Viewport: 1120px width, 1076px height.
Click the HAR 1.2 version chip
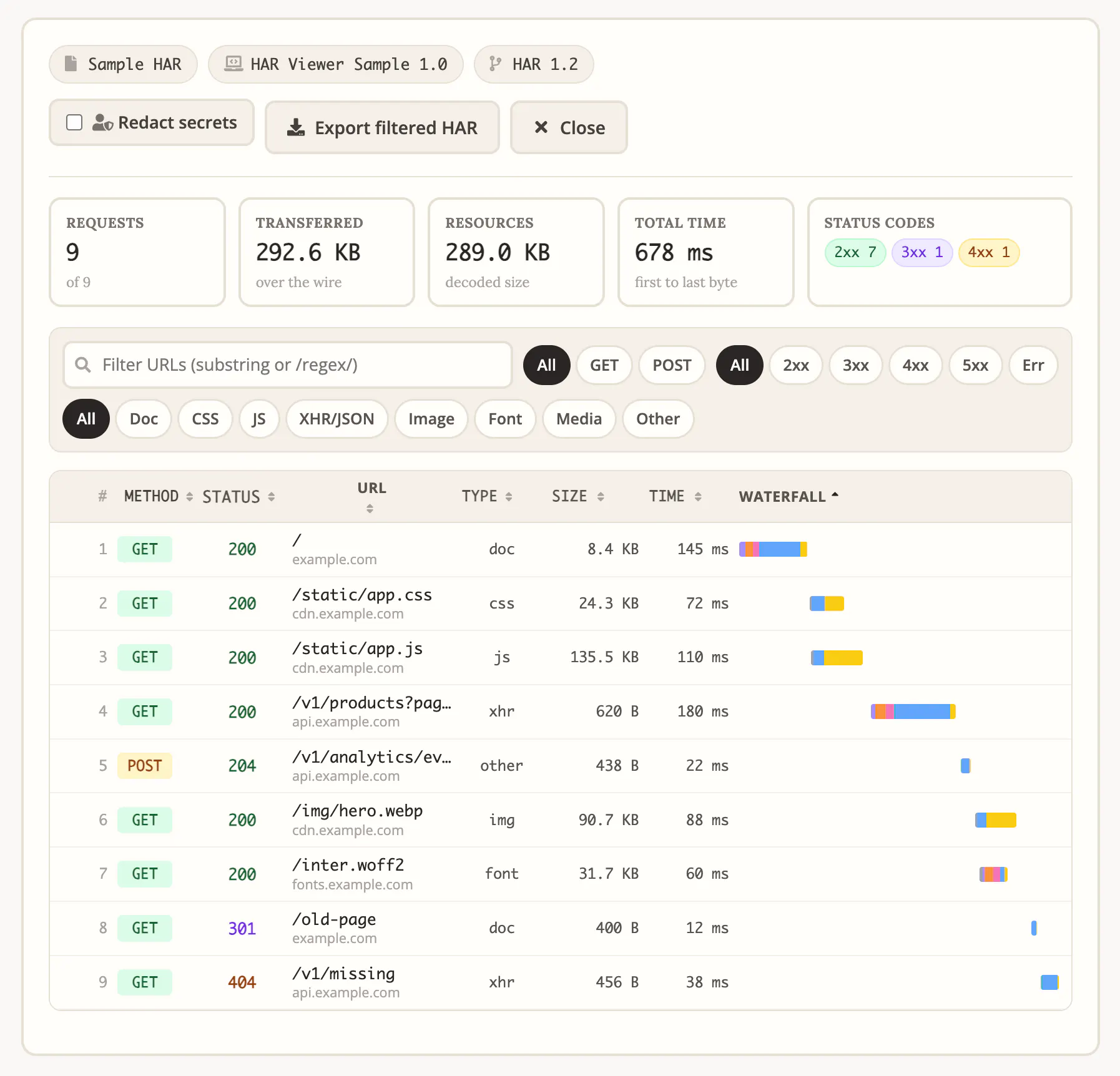(534, 64)
